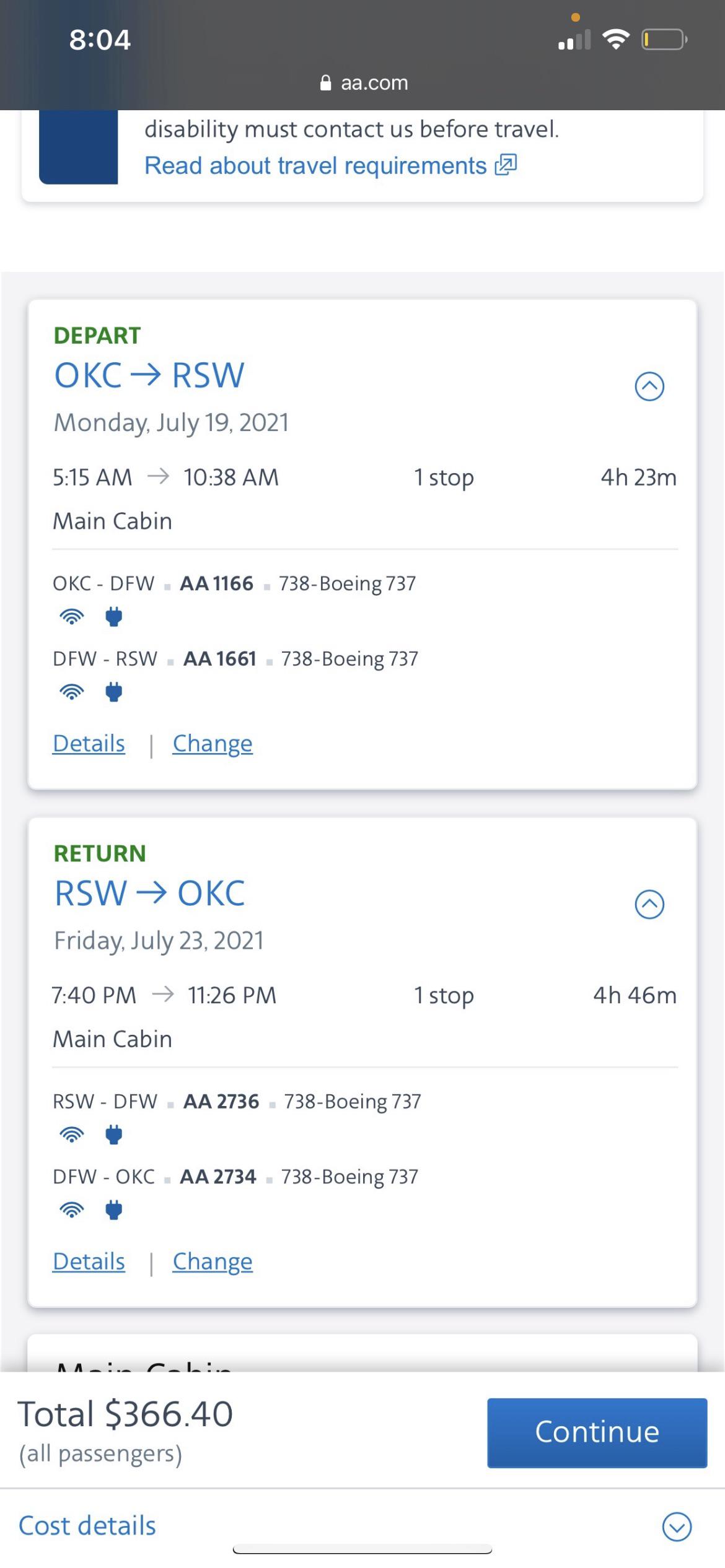This screenshot has height=1568, width=725.
Task: Tap Wi-Fi icon for OKC - DFW flight
Action: (x=72, y=617)
